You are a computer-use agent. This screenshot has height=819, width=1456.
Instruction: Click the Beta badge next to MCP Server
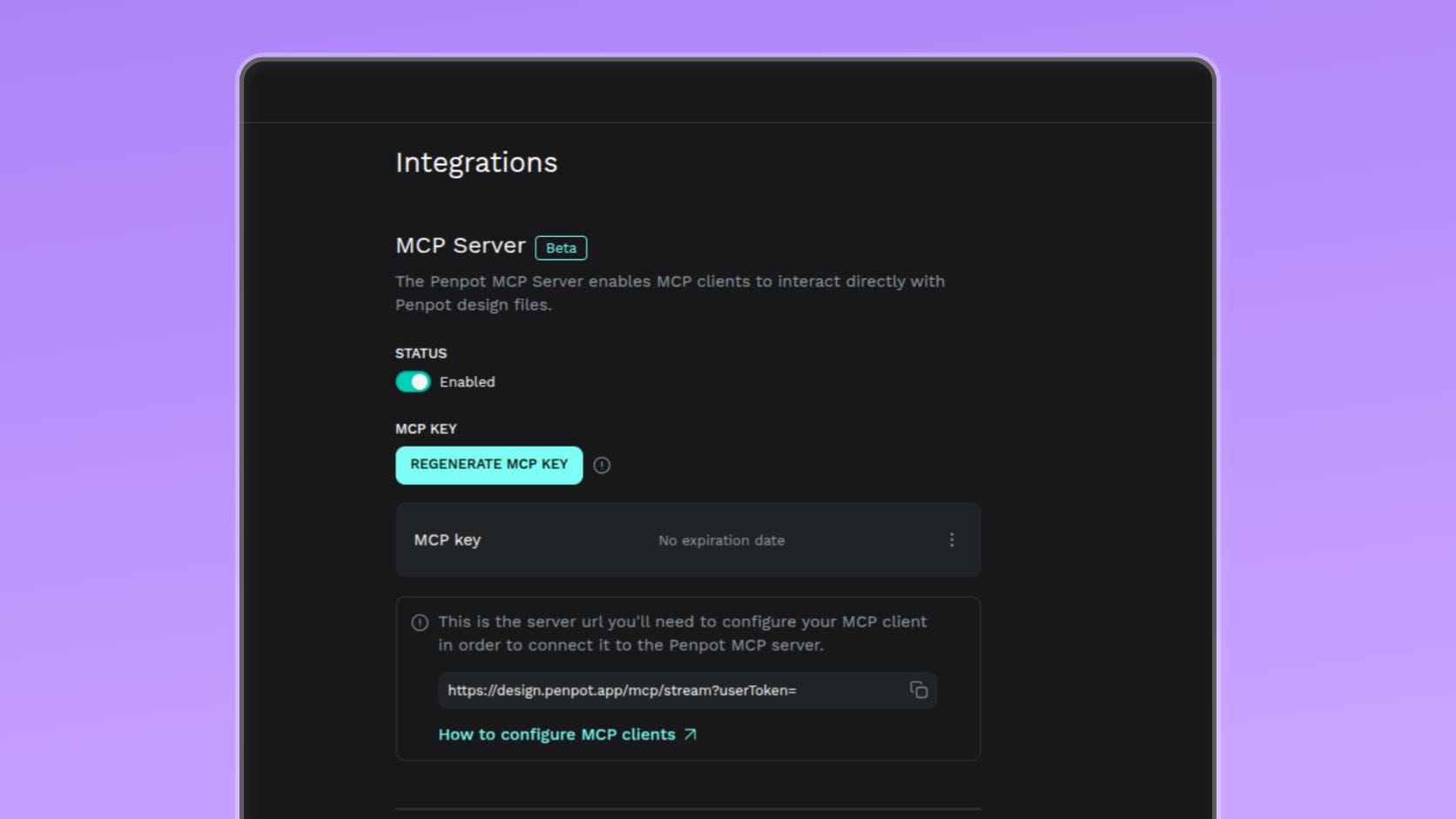561,248
